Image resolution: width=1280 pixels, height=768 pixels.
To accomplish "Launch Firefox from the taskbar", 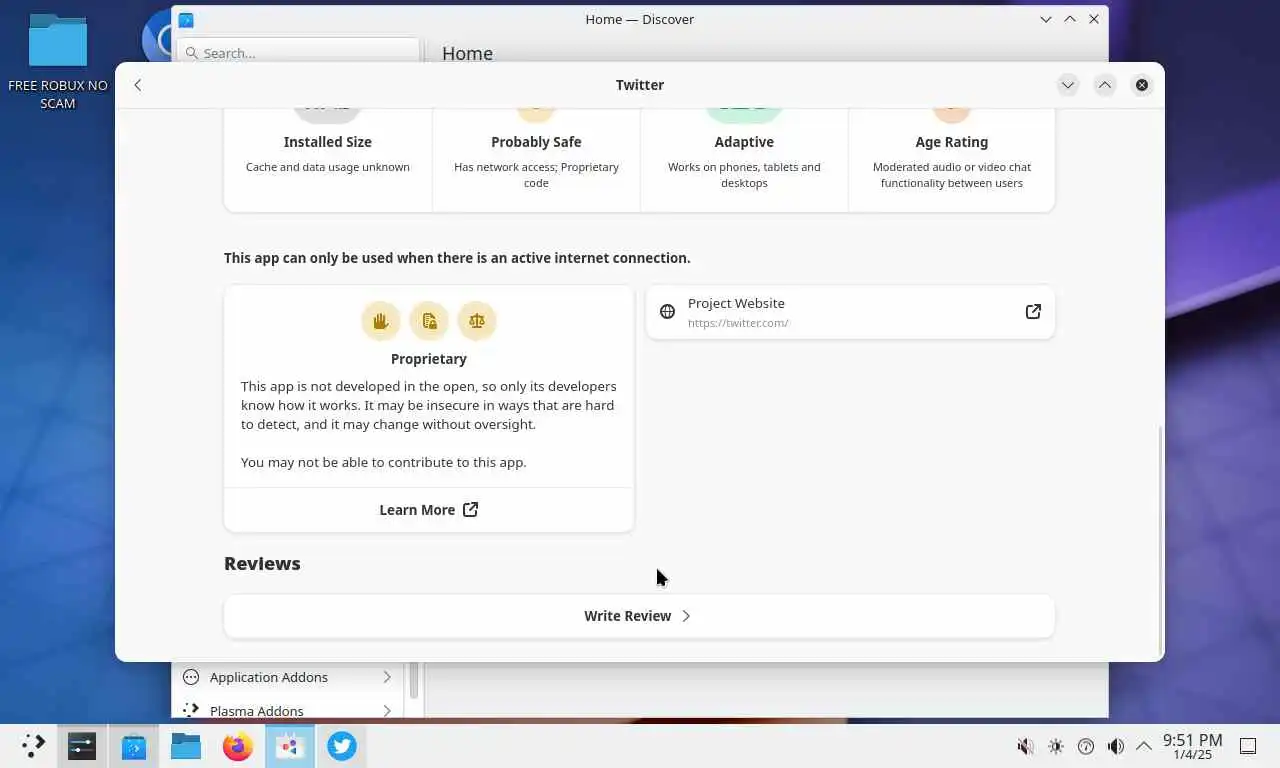I will (x=238, y=746).
